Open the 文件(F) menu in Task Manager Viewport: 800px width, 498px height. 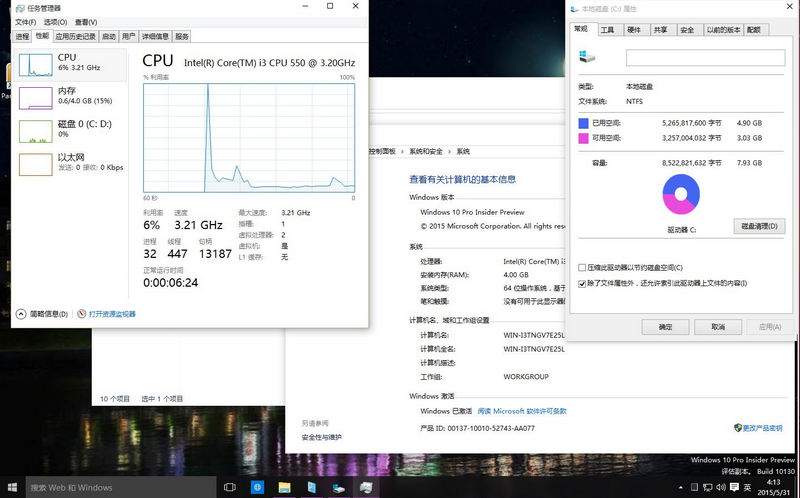[26, 22]
